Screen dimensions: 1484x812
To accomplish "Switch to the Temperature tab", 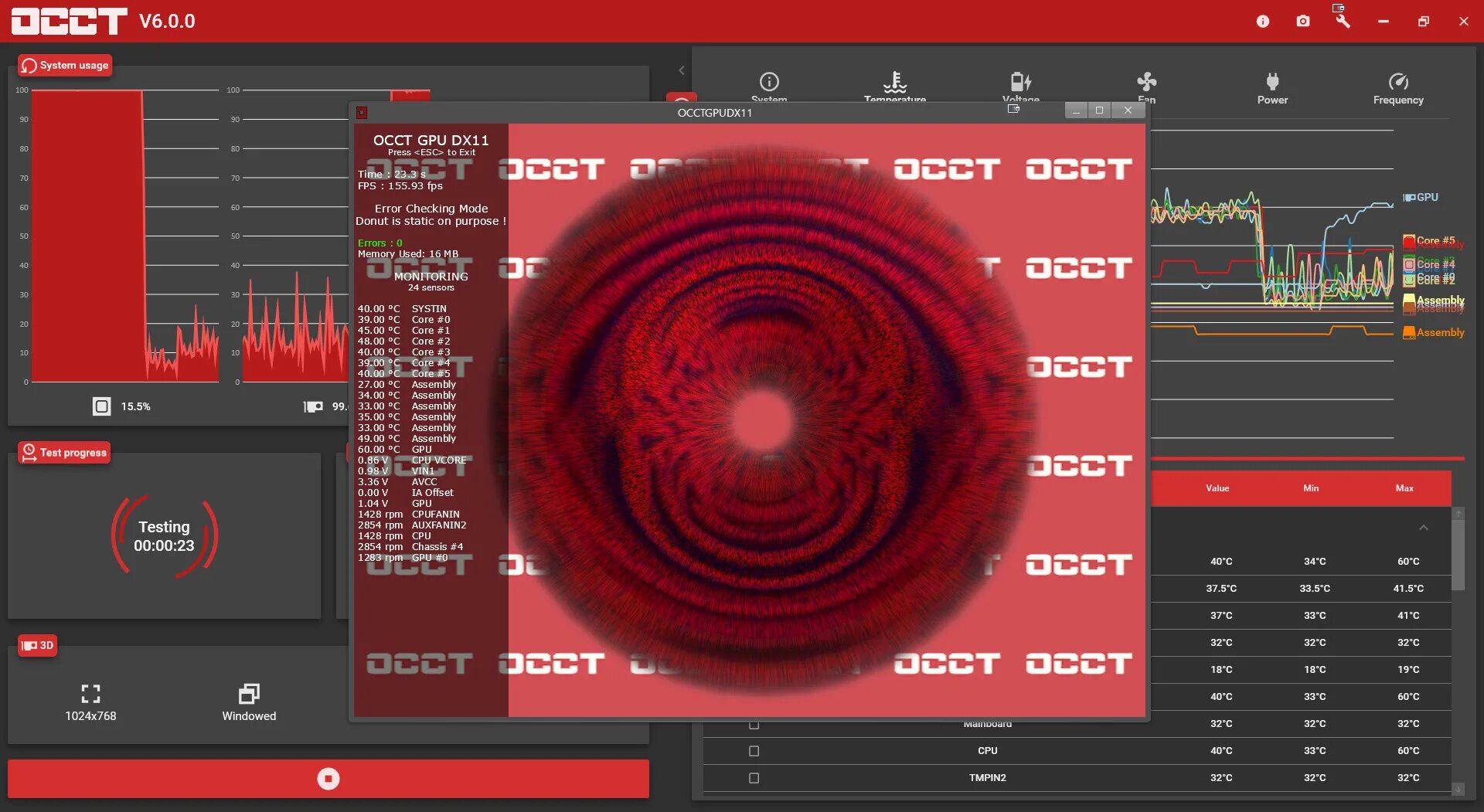I will tap(895, 87).
